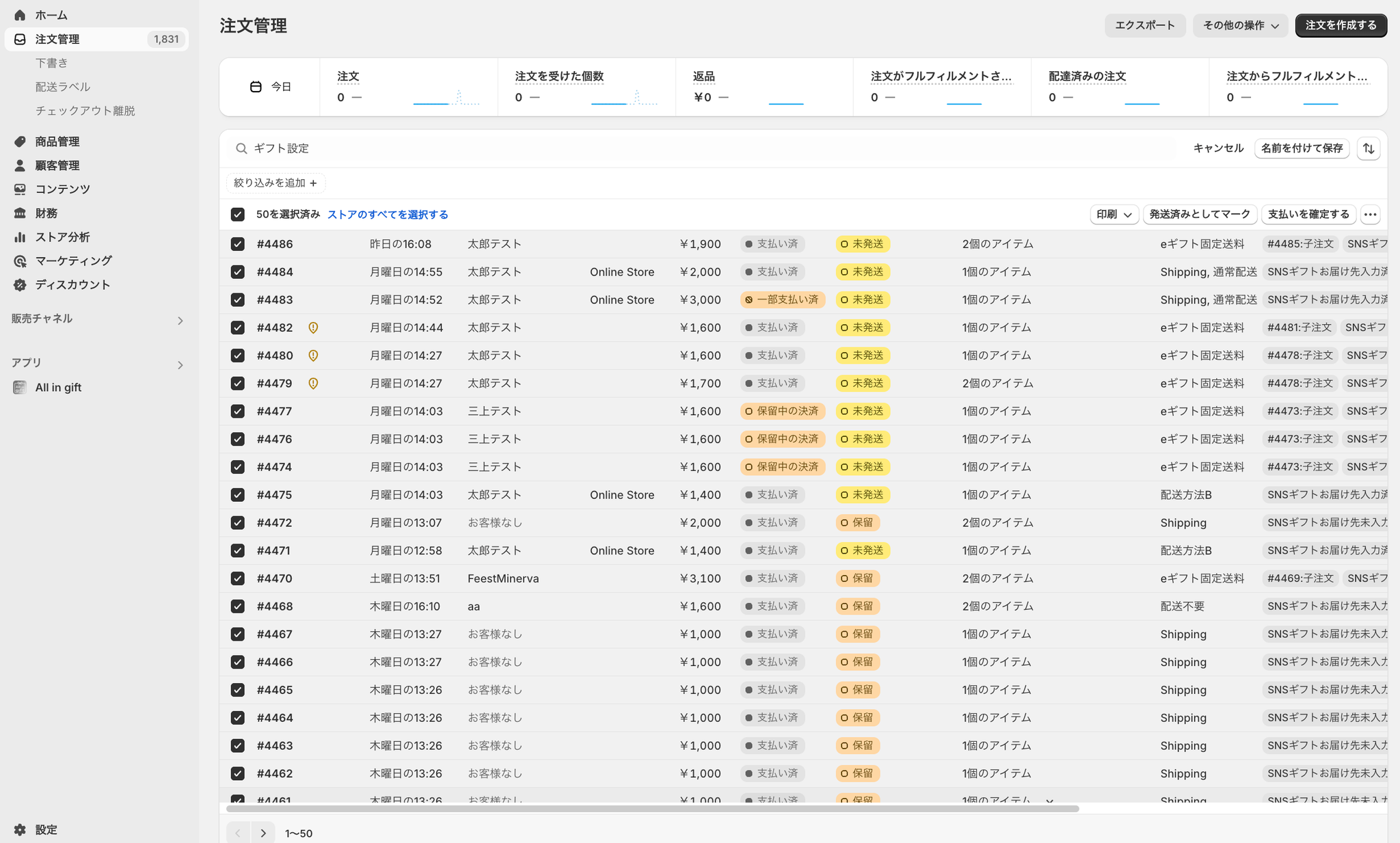This screenshot has height=843, width=1400.
Task: Open 下書き in the orders submenu
Action: pyautogui.click(x=52, y=63)
